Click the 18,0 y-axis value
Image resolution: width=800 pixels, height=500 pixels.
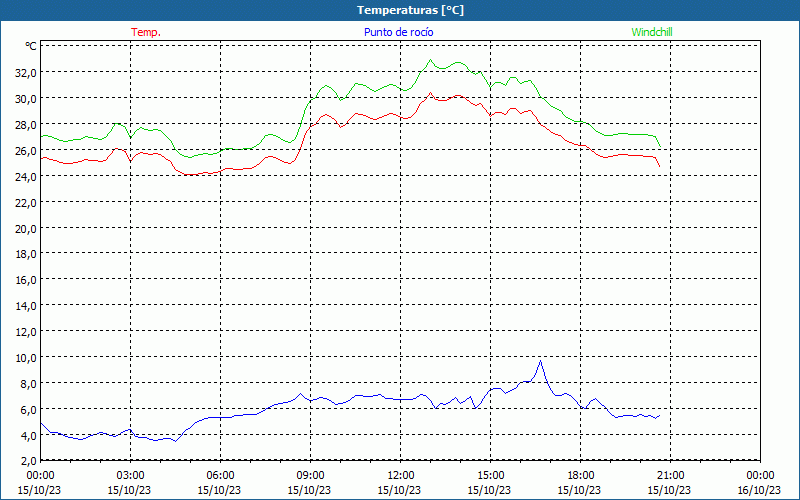point(26,254)
